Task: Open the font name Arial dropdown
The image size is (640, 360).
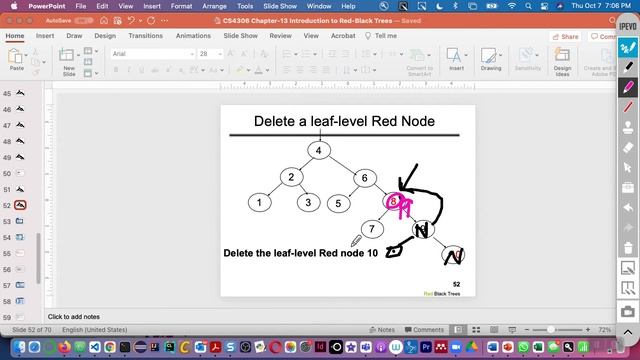Action: 191,54
